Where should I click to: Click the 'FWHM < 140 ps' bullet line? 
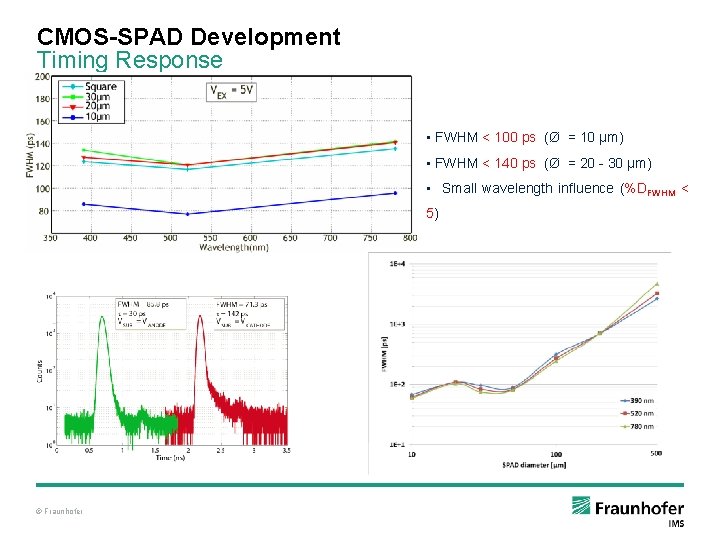pos(539,163)
